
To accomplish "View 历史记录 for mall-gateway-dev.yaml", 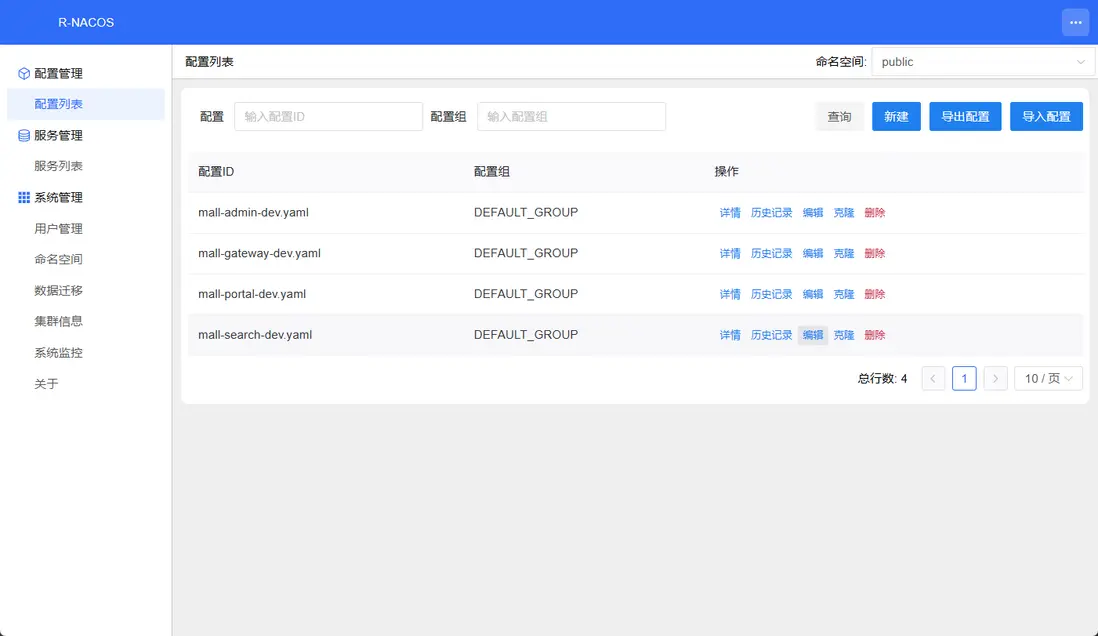I will (771, 254).
